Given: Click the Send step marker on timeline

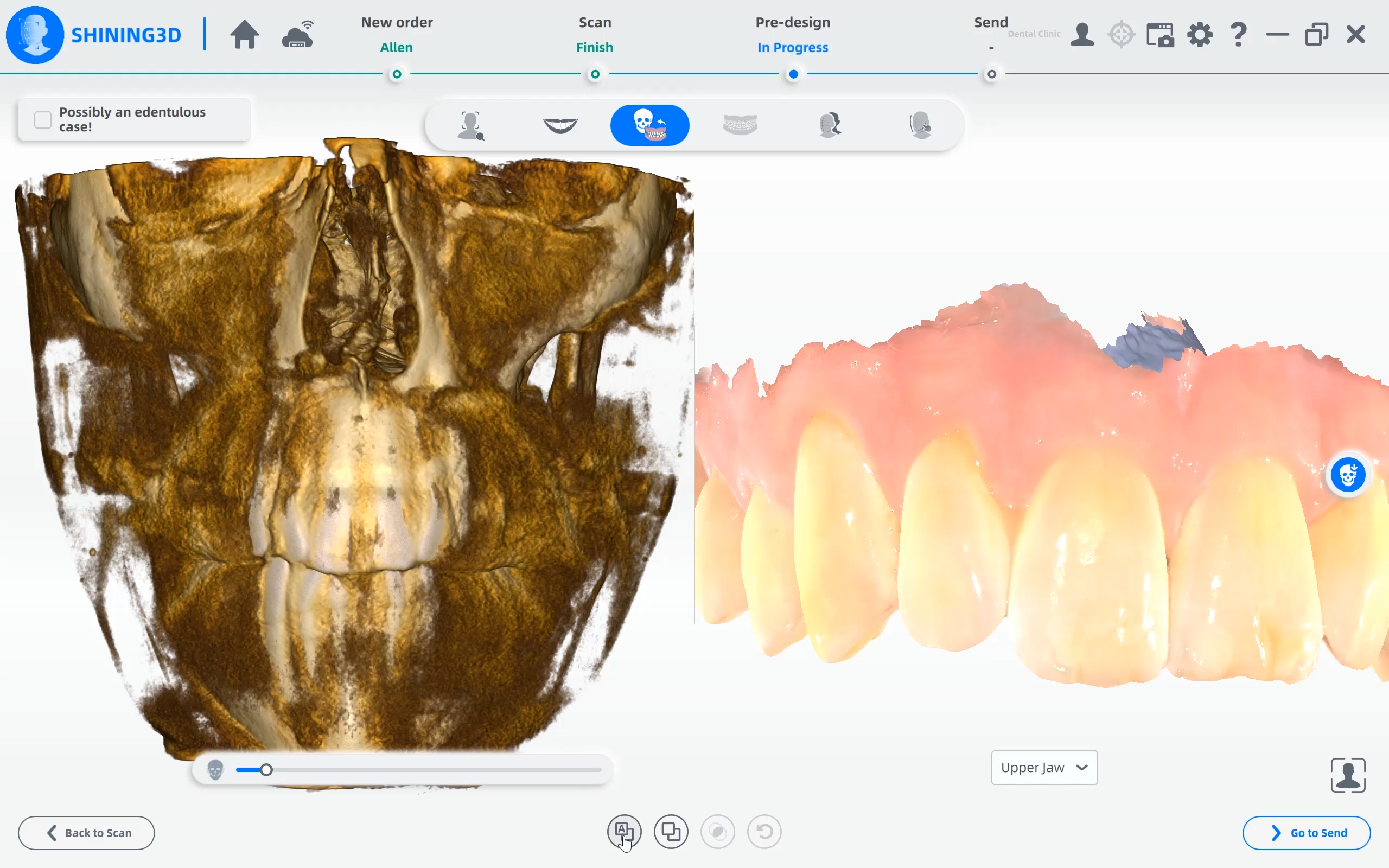Looking at the screenshot, I should click(x=991, y=74).
